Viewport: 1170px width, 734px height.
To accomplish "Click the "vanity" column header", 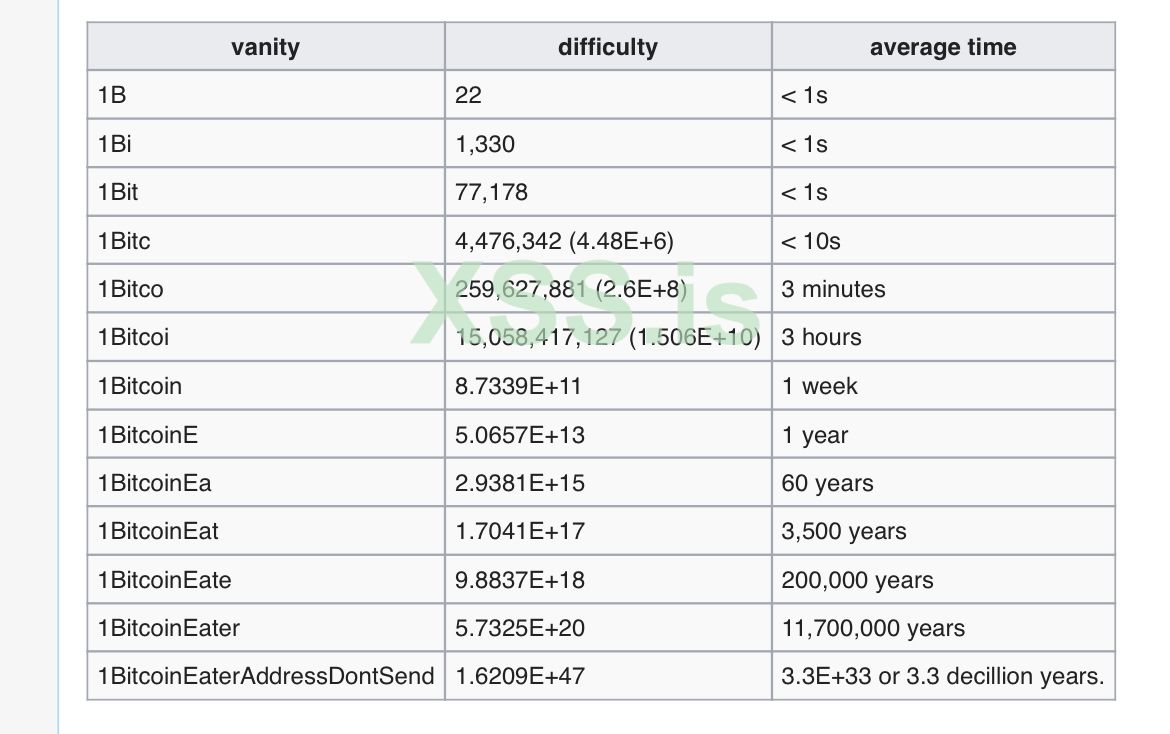I will (x=265, y=47).
